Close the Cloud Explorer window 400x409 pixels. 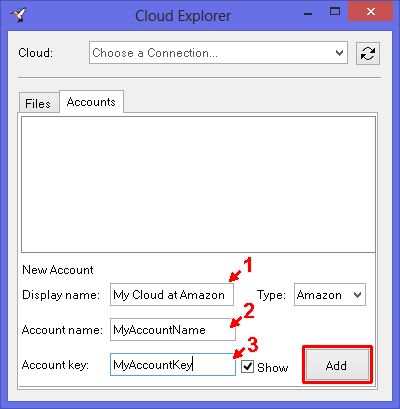(x=370, y=12)
